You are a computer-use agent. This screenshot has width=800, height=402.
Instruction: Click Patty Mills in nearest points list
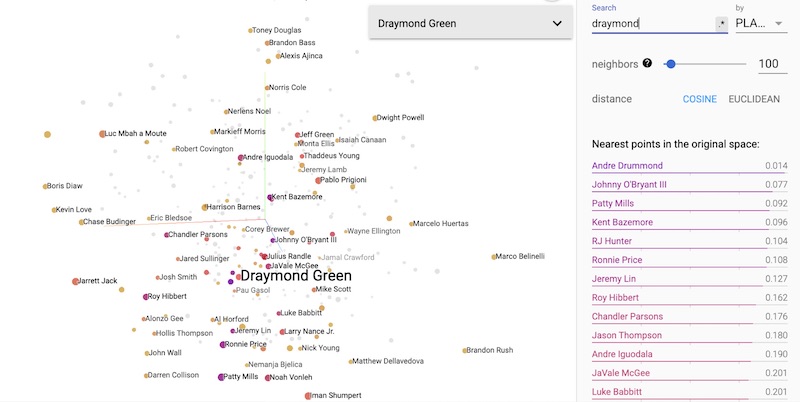[613, 203]
